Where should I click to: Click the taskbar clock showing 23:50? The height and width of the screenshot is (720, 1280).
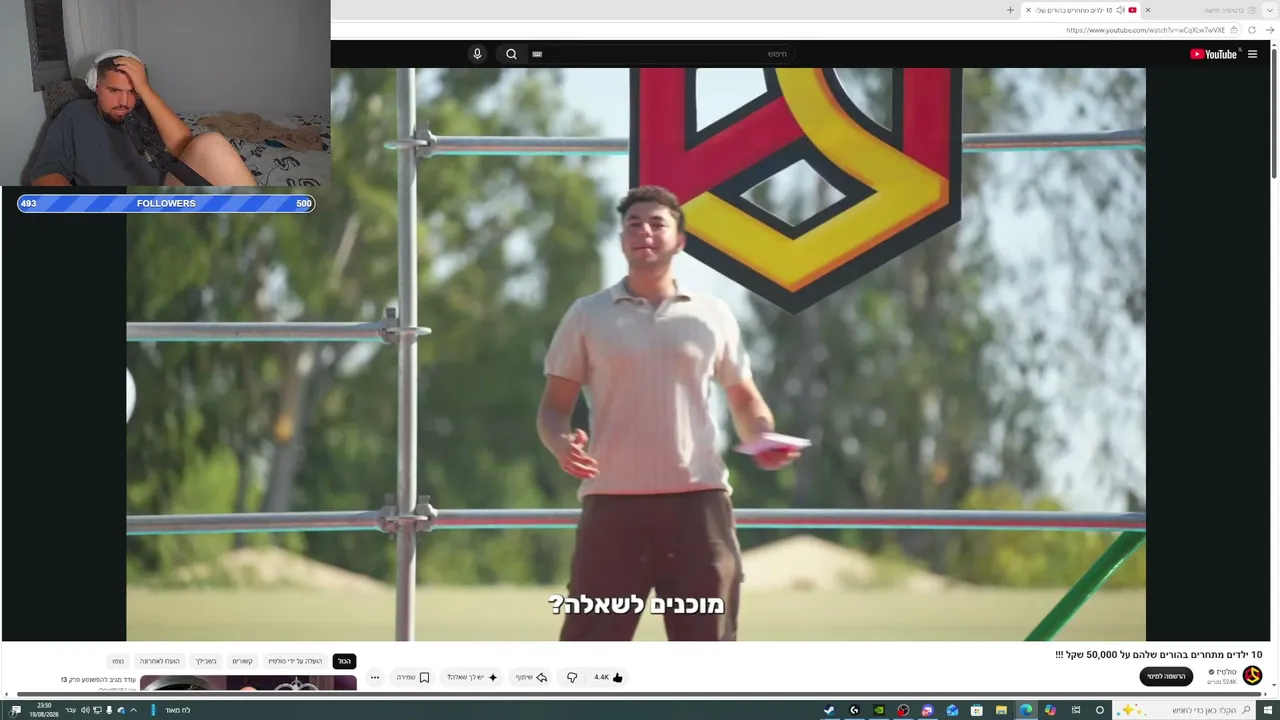click(x=44, y=710)
